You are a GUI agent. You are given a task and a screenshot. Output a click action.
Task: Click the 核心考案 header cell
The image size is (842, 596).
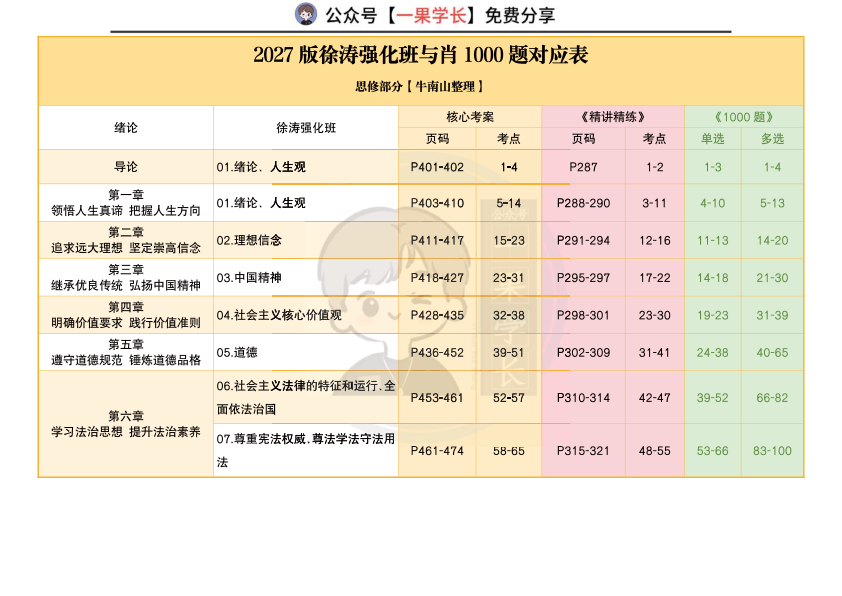point(470,117)
